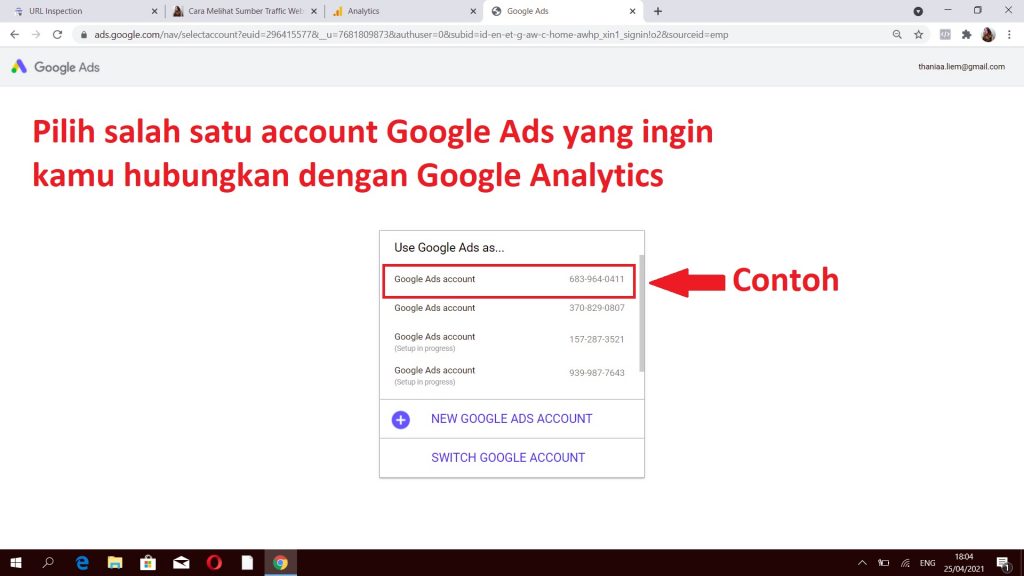Open the blank document taskbar icon
Screen dimensions: 1024x576
coord(247,562)
